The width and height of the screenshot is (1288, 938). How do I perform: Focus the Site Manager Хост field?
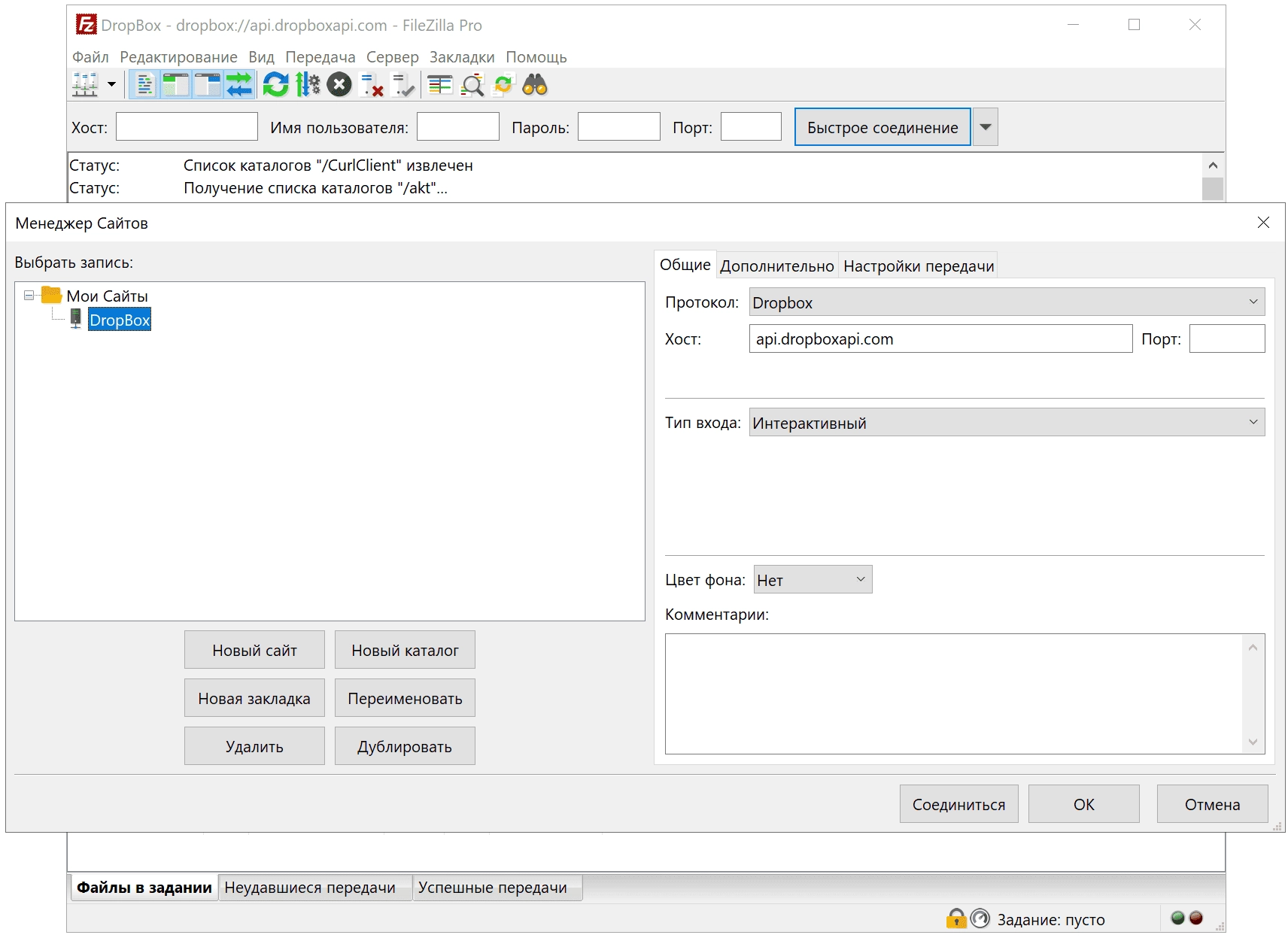[x=940, y=338]
